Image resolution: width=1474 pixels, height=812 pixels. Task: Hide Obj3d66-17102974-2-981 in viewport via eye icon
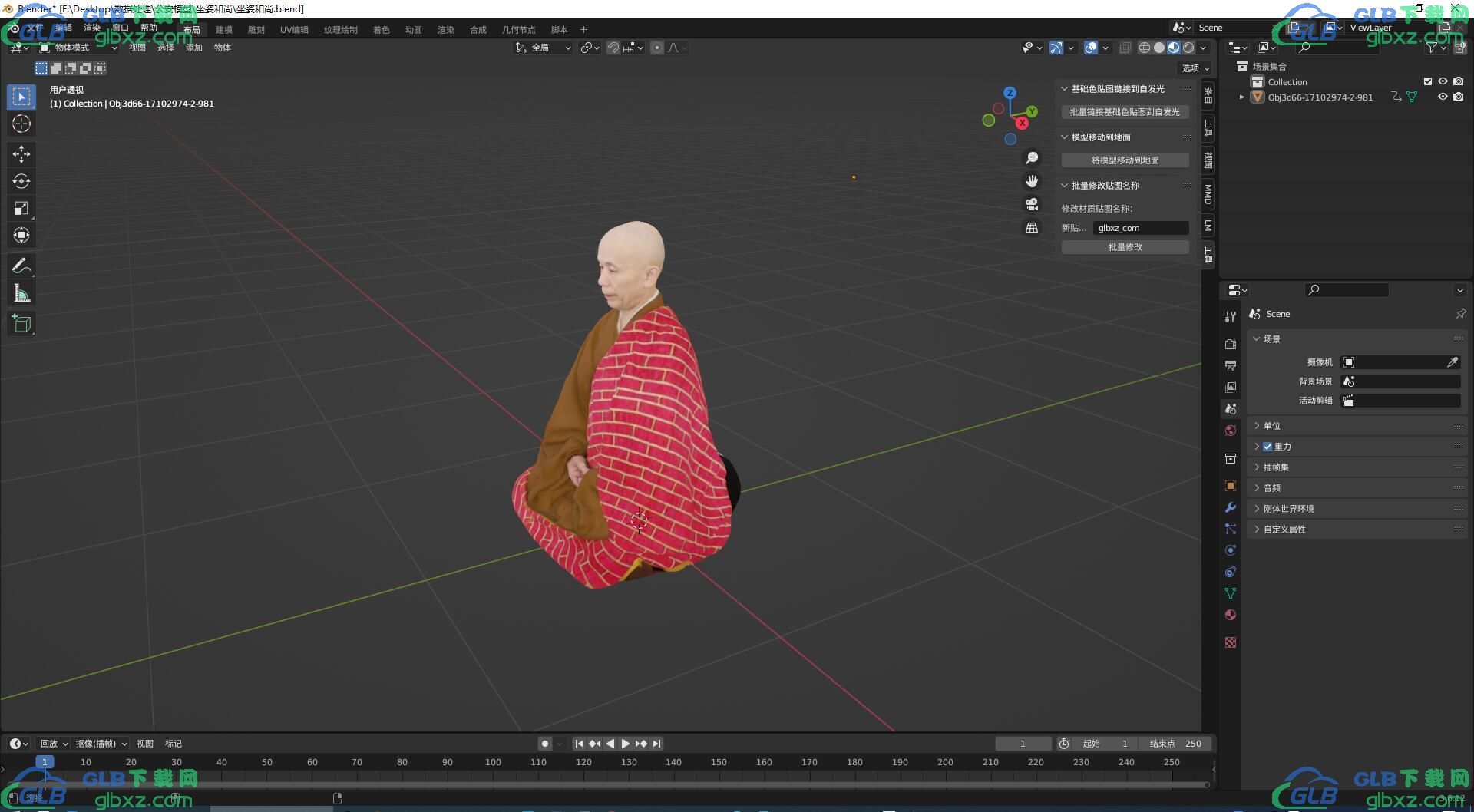coord(1443,97)
